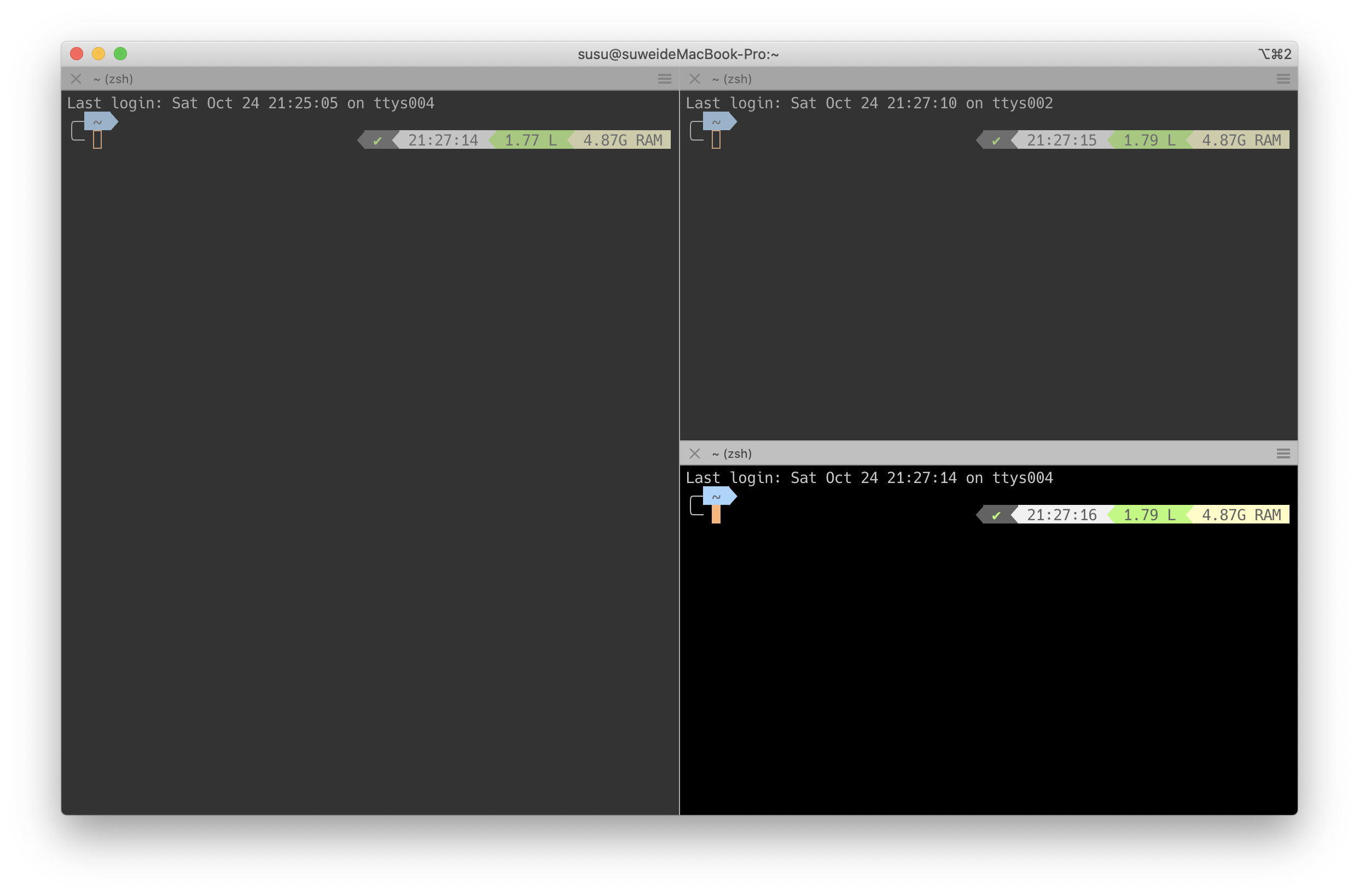Viewport: 1359px width, 896px height.
Task: Minimize the window with the yellow button
Action: pos(98,54)
